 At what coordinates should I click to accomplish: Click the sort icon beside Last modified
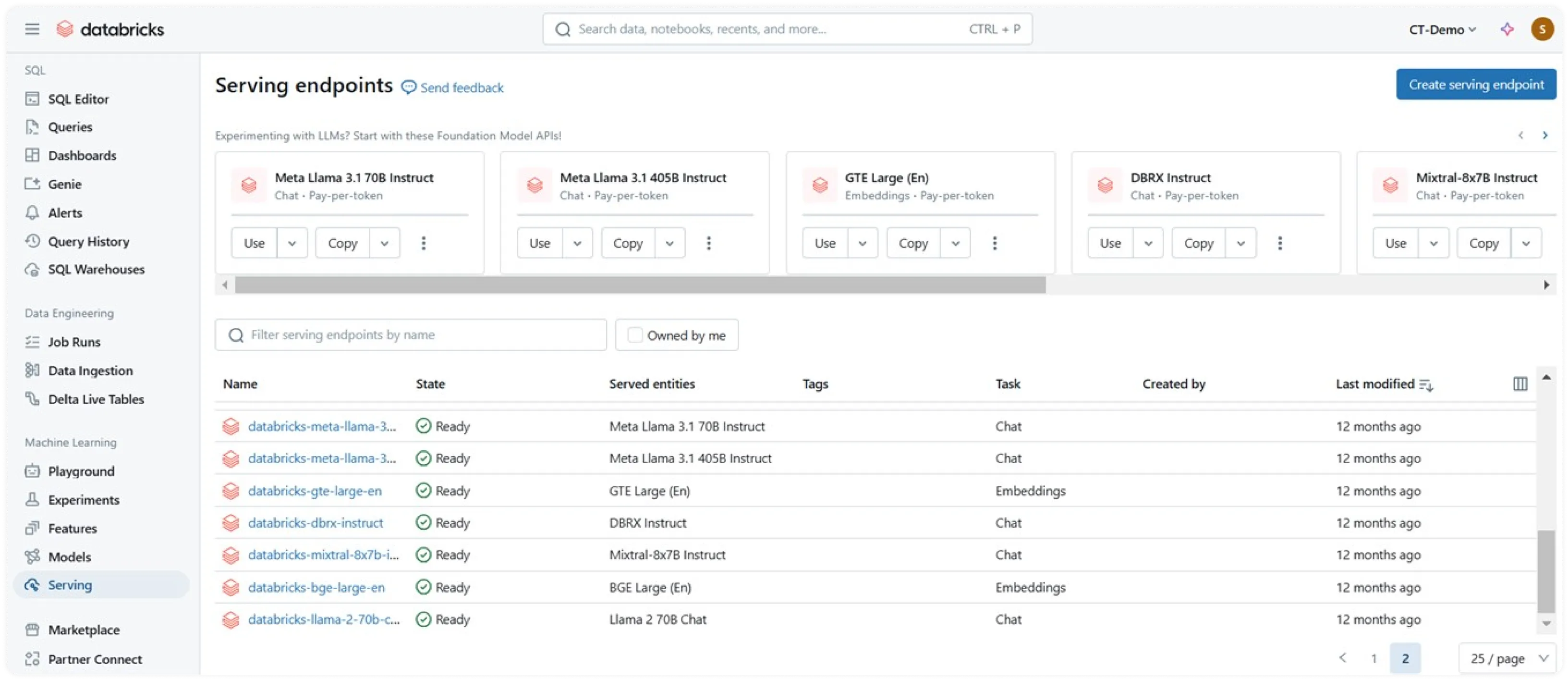[1425, 385]
